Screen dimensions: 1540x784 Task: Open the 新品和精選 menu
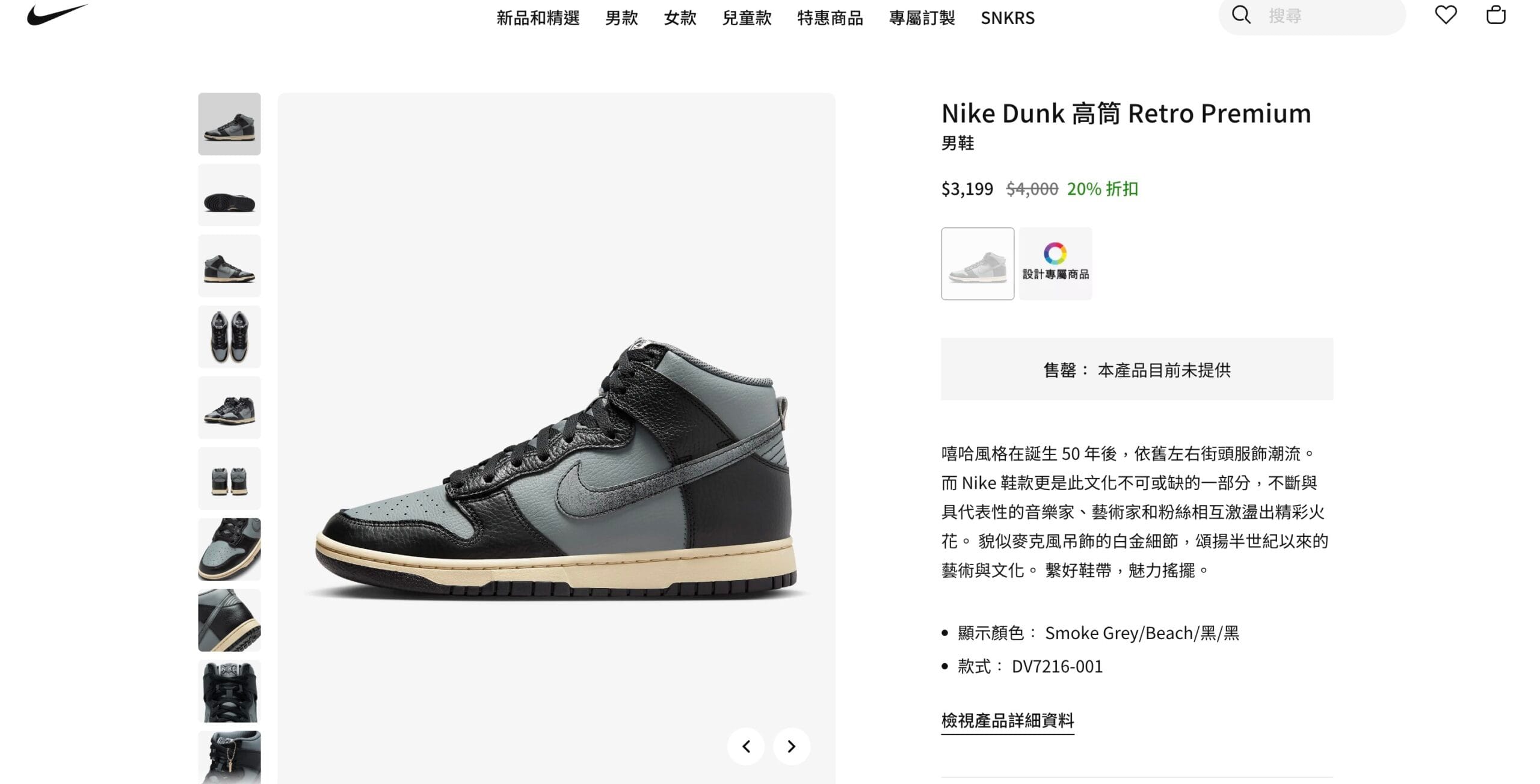point(538,18)
